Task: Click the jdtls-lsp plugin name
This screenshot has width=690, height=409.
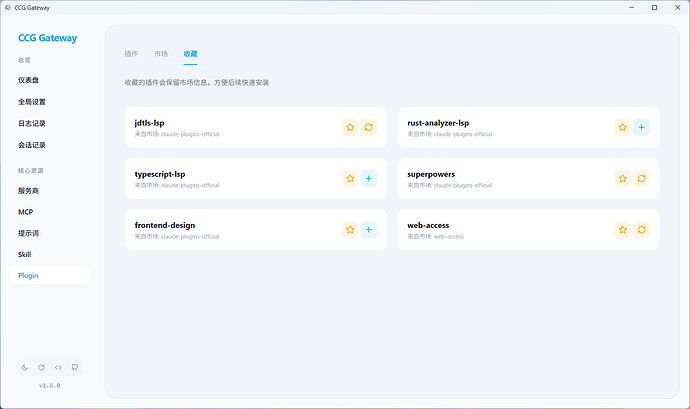Action: coord(150,123)
